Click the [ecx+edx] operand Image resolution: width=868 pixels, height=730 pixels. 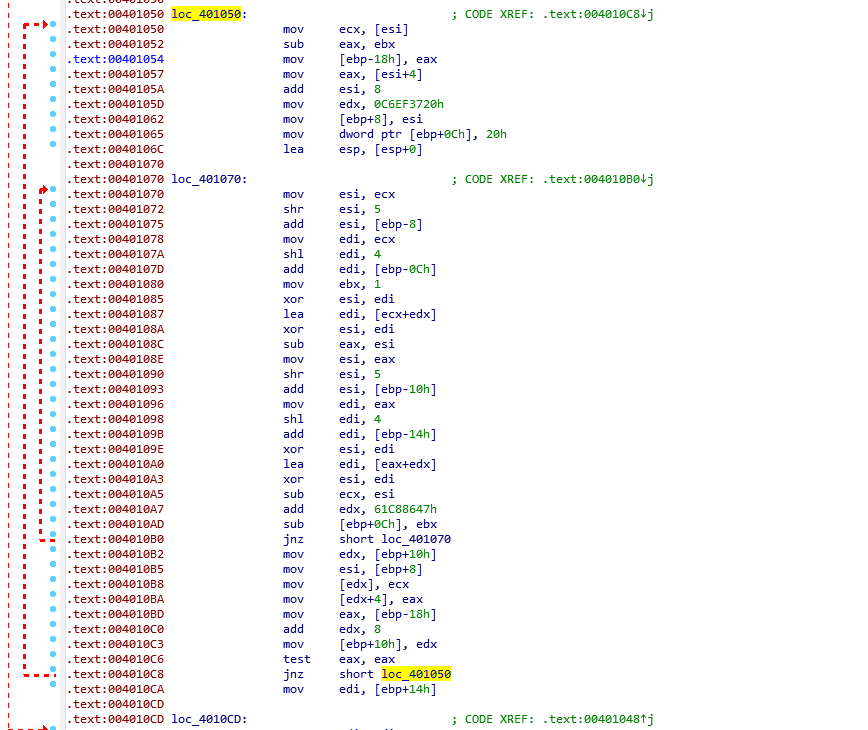point(405,314)
